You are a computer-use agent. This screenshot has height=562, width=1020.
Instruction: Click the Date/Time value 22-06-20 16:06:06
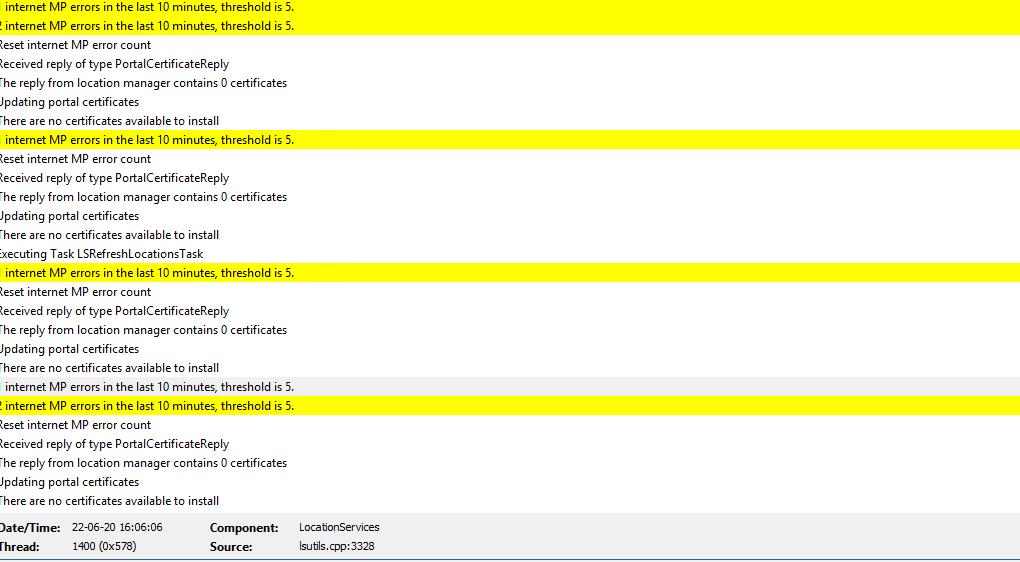pyautogui.click(x=117, y=528)
